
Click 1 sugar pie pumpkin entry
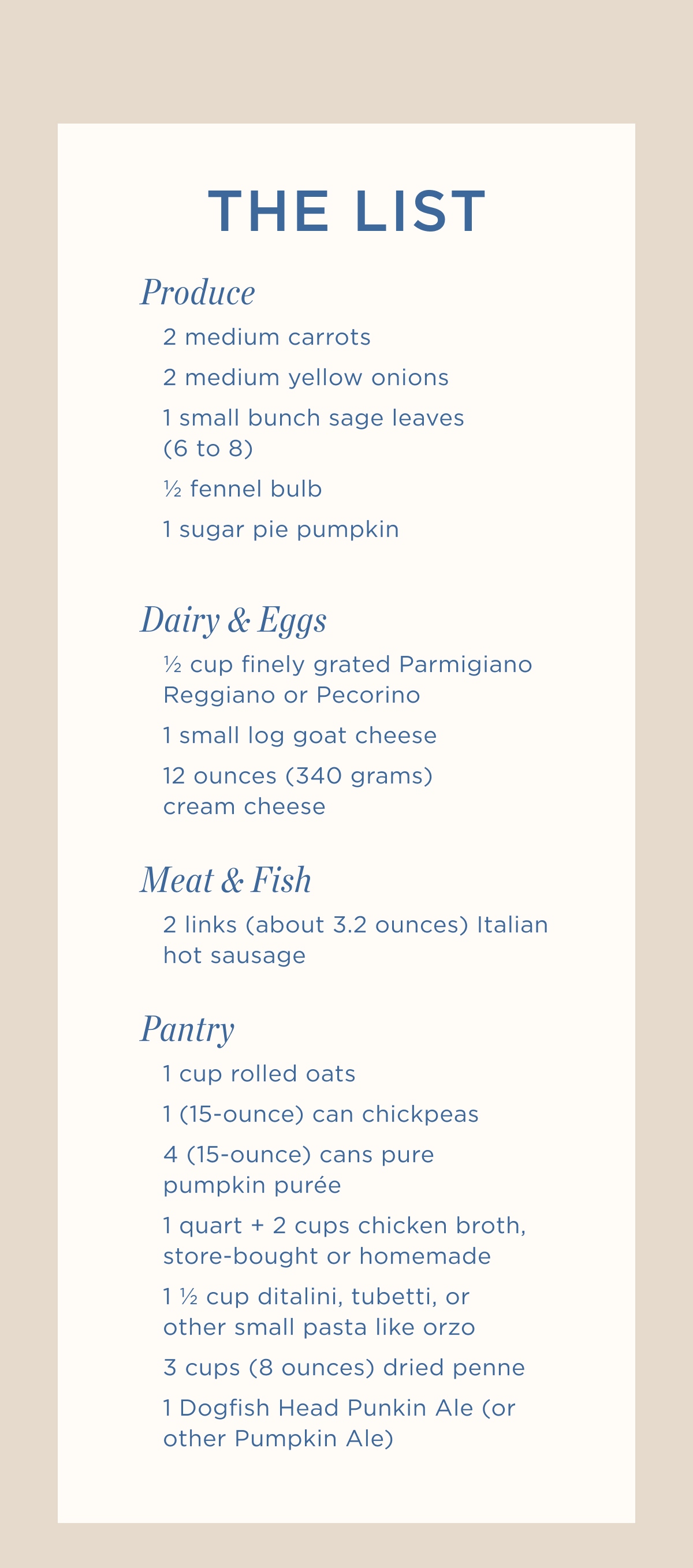pos(281,529)
